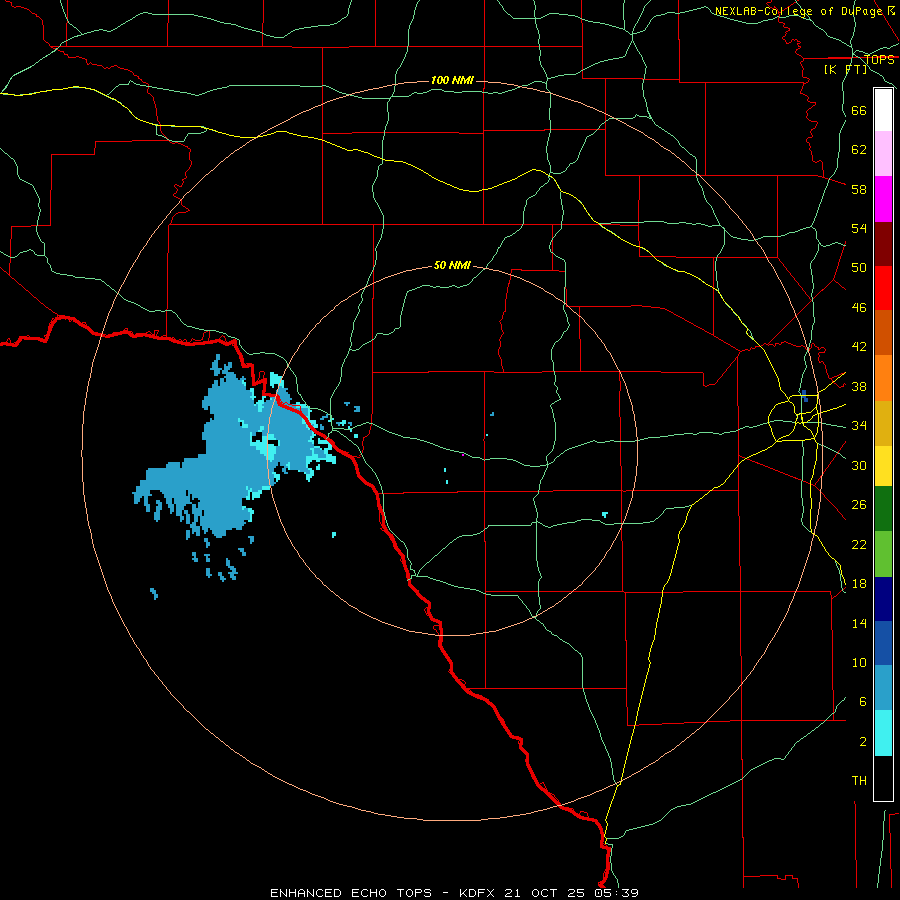Click the black TH legend swatch
The image size is (900, 900).
click(x=883, y=778)
